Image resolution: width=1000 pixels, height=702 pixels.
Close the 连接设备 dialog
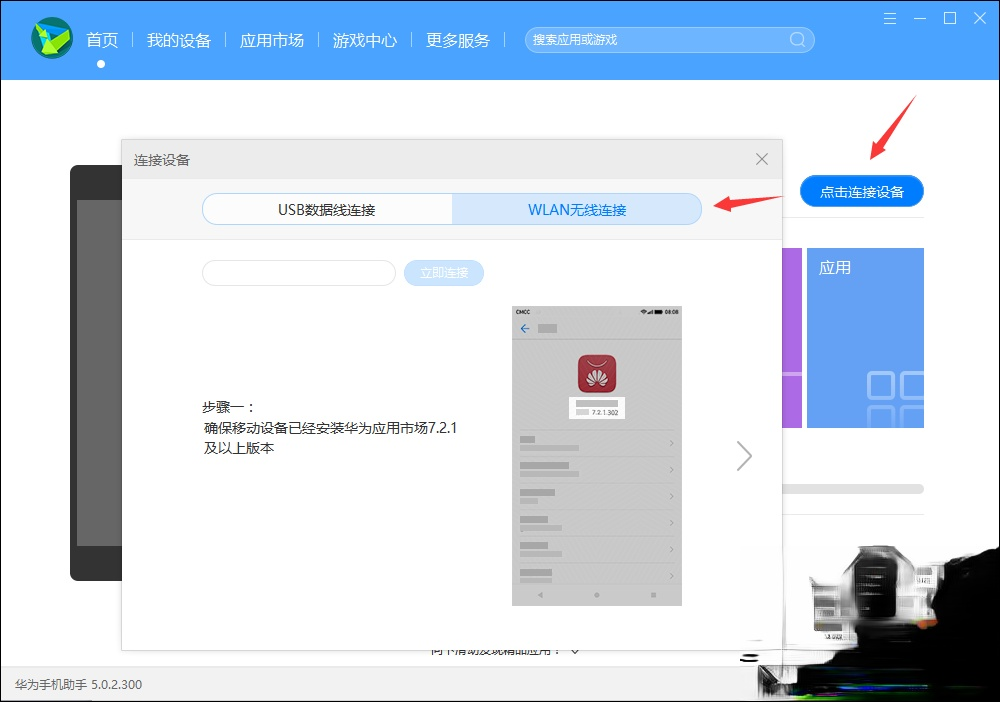tap(762, 158)
